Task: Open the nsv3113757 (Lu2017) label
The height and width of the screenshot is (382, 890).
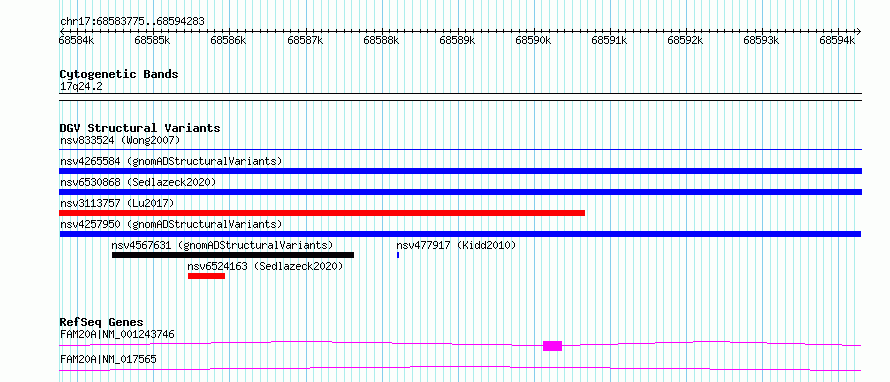Action: tap(117, 203)
